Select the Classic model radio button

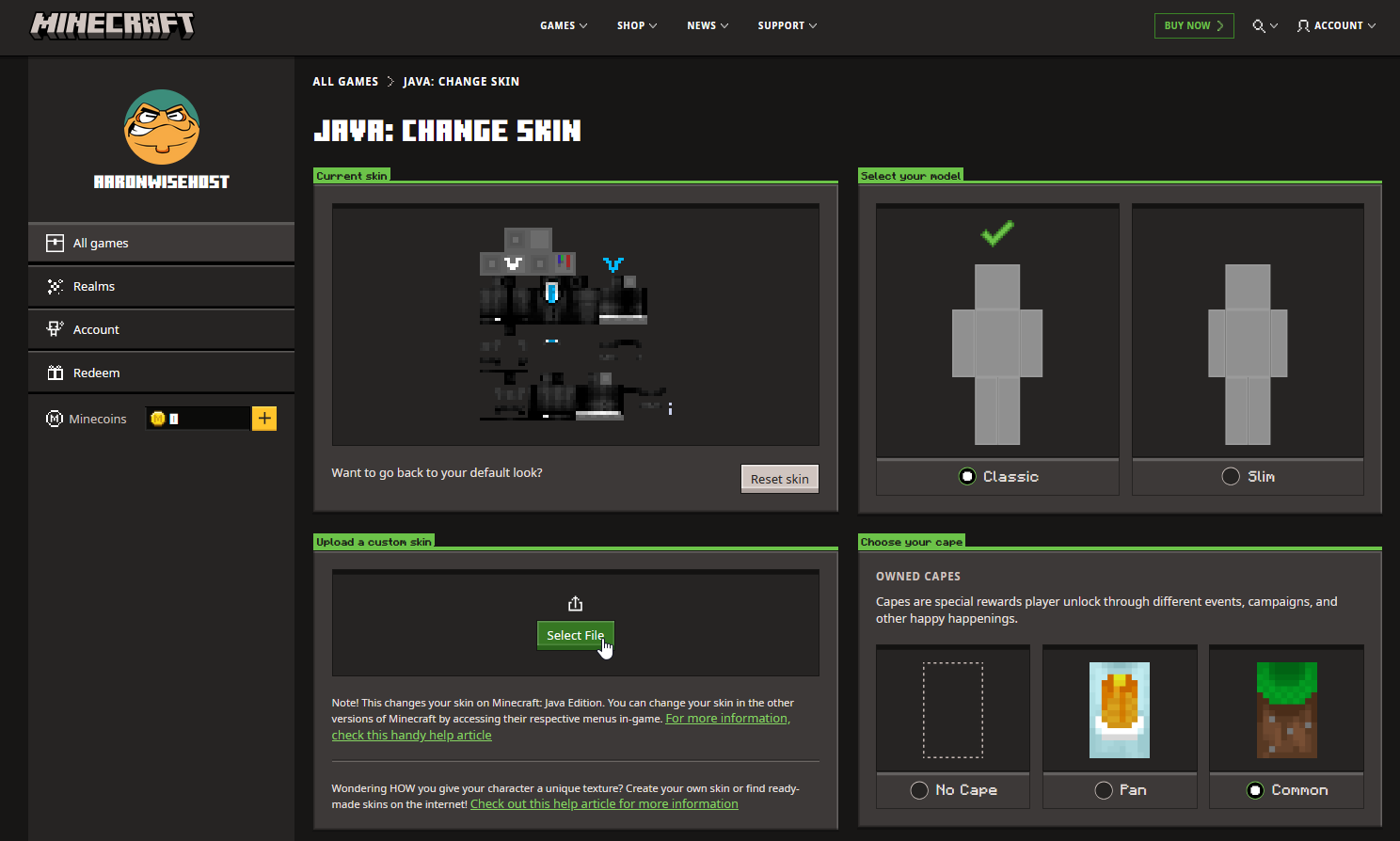pos(967,476)
